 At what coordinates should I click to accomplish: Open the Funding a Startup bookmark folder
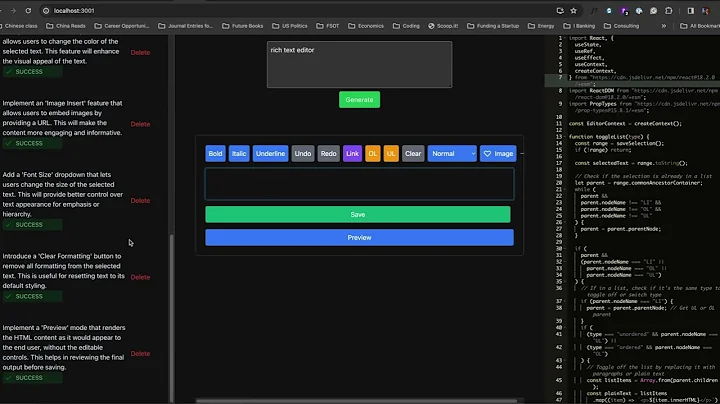coord(493,26)
